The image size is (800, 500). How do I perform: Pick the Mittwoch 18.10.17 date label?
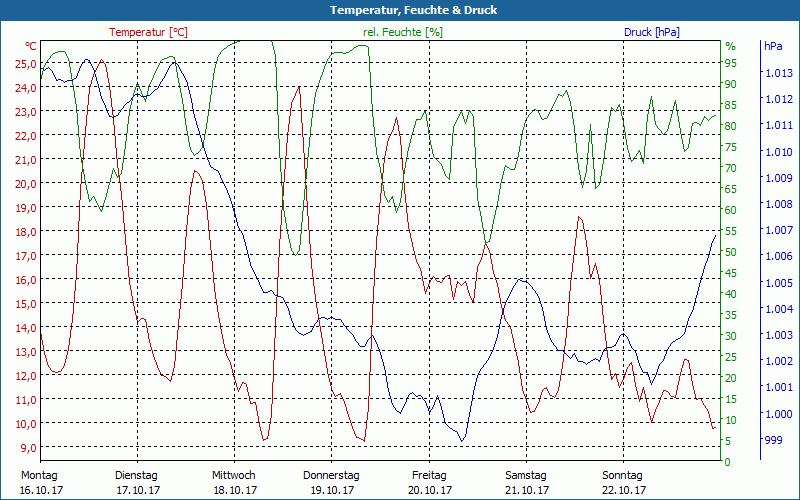pos(234,482)
